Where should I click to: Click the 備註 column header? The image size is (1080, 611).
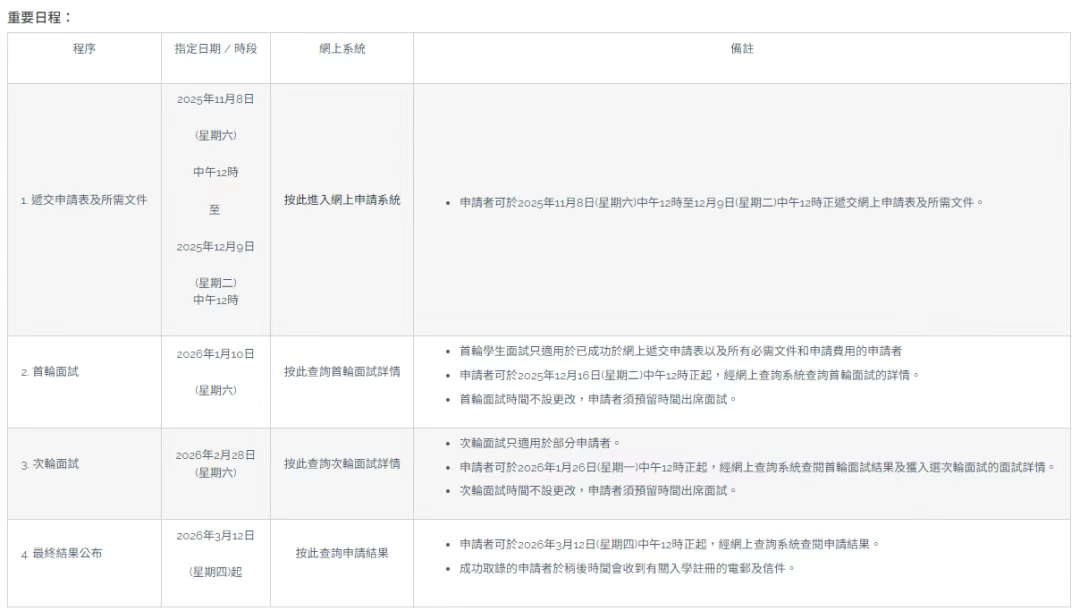[x=742, y=49]
